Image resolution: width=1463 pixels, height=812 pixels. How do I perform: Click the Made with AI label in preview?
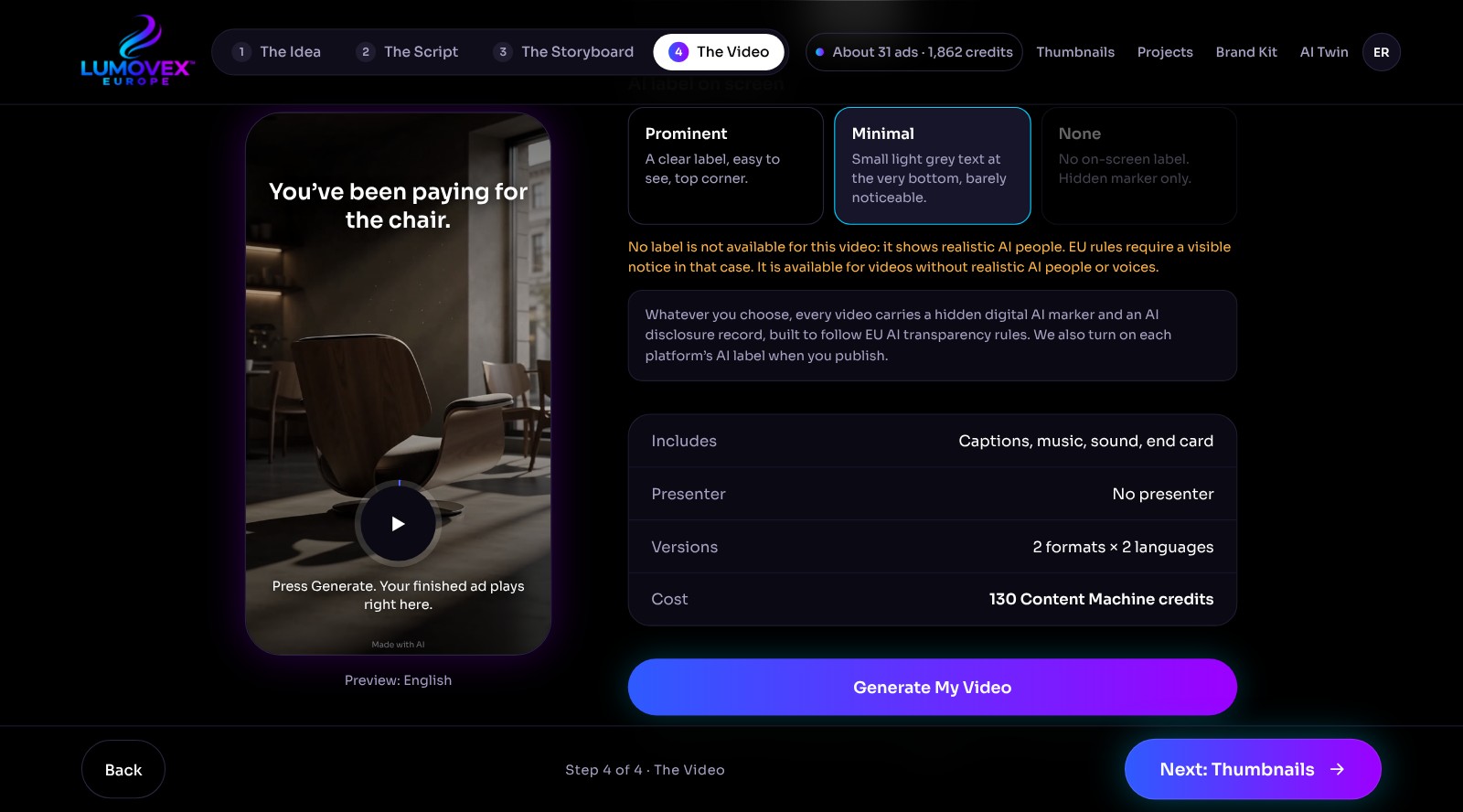(x=398, y=645)
